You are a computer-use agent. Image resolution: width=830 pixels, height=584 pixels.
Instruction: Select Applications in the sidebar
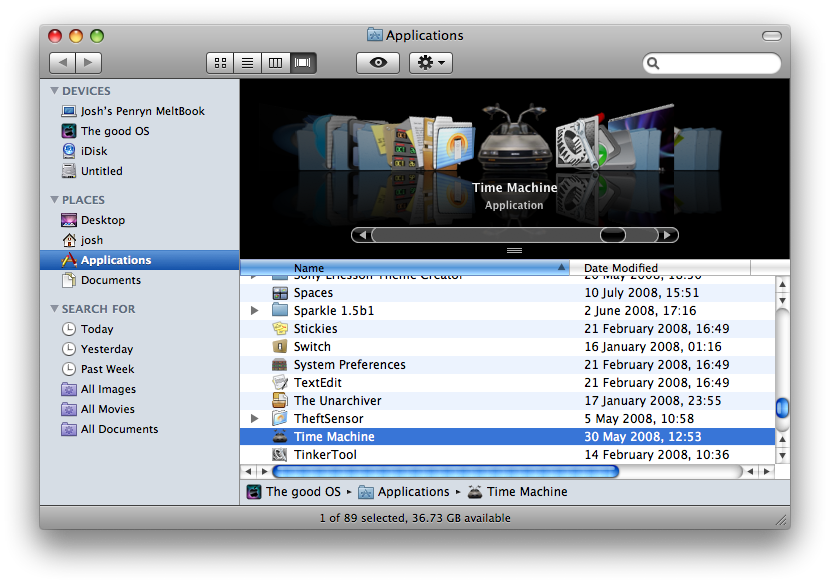click(x=140, y=260)
